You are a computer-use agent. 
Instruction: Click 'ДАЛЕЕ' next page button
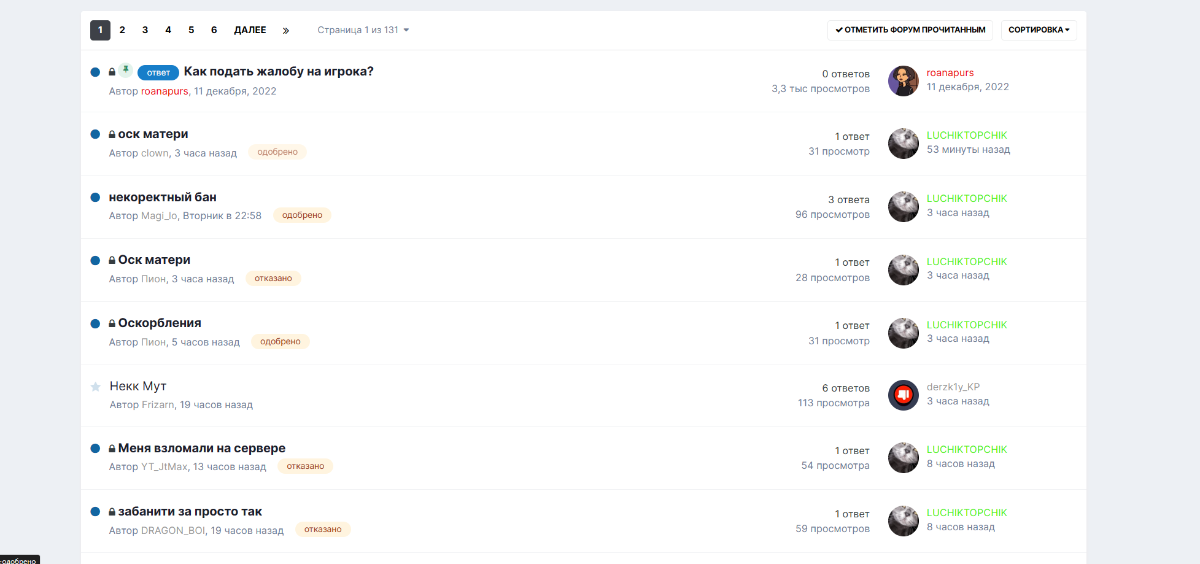point(250,30)
